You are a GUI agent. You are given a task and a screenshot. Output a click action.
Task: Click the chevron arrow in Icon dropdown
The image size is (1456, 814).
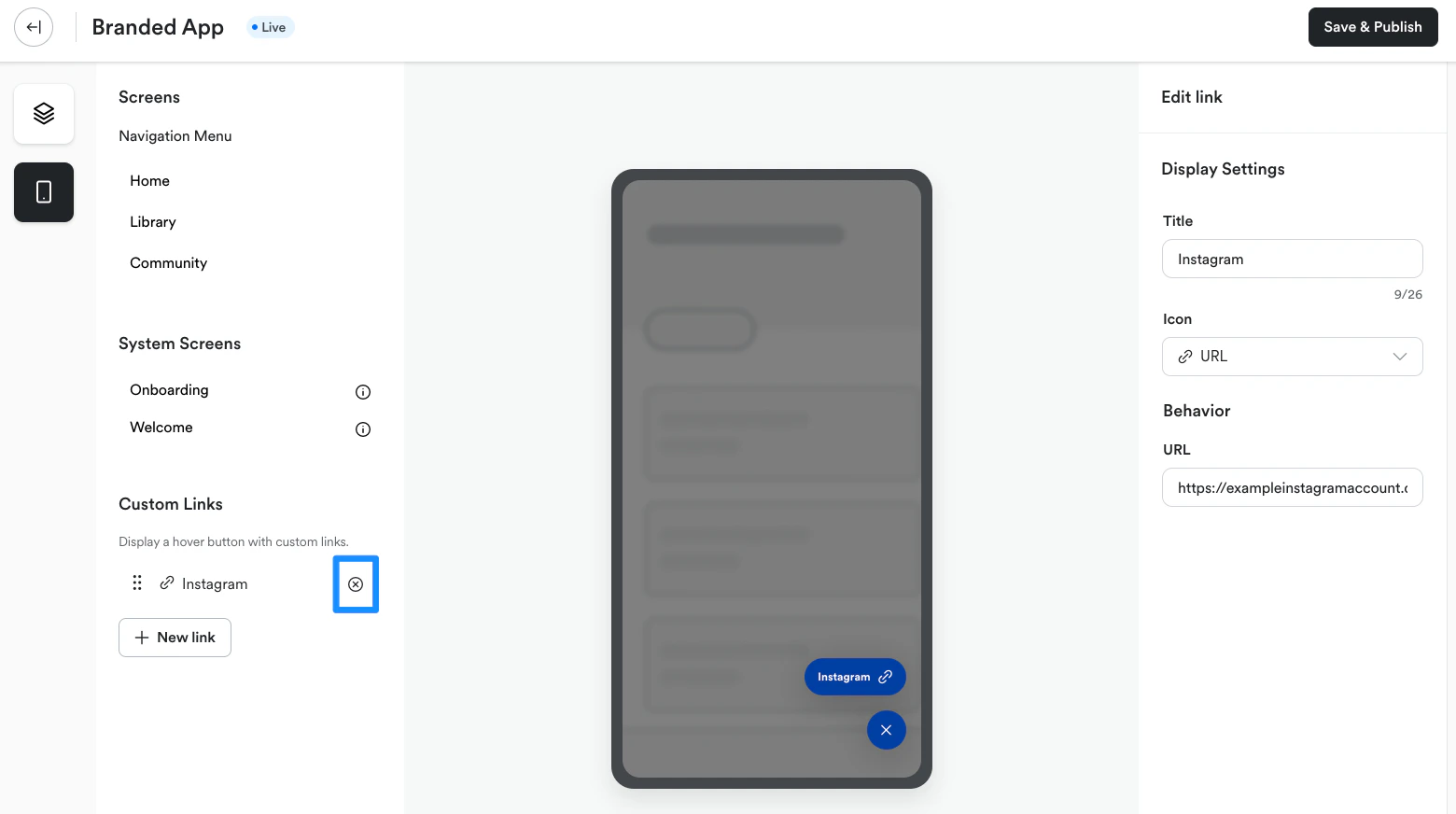(x=1400, y=357)
